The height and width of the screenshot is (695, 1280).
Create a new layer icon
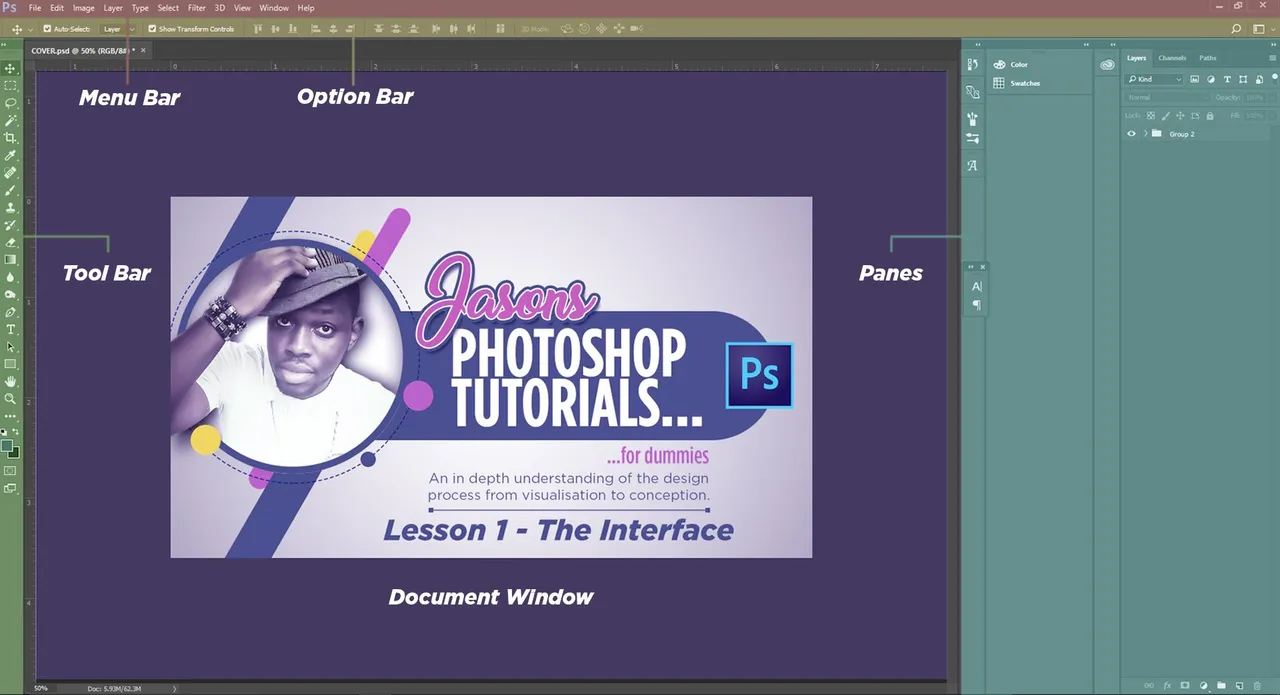(x=1239, y=686)
